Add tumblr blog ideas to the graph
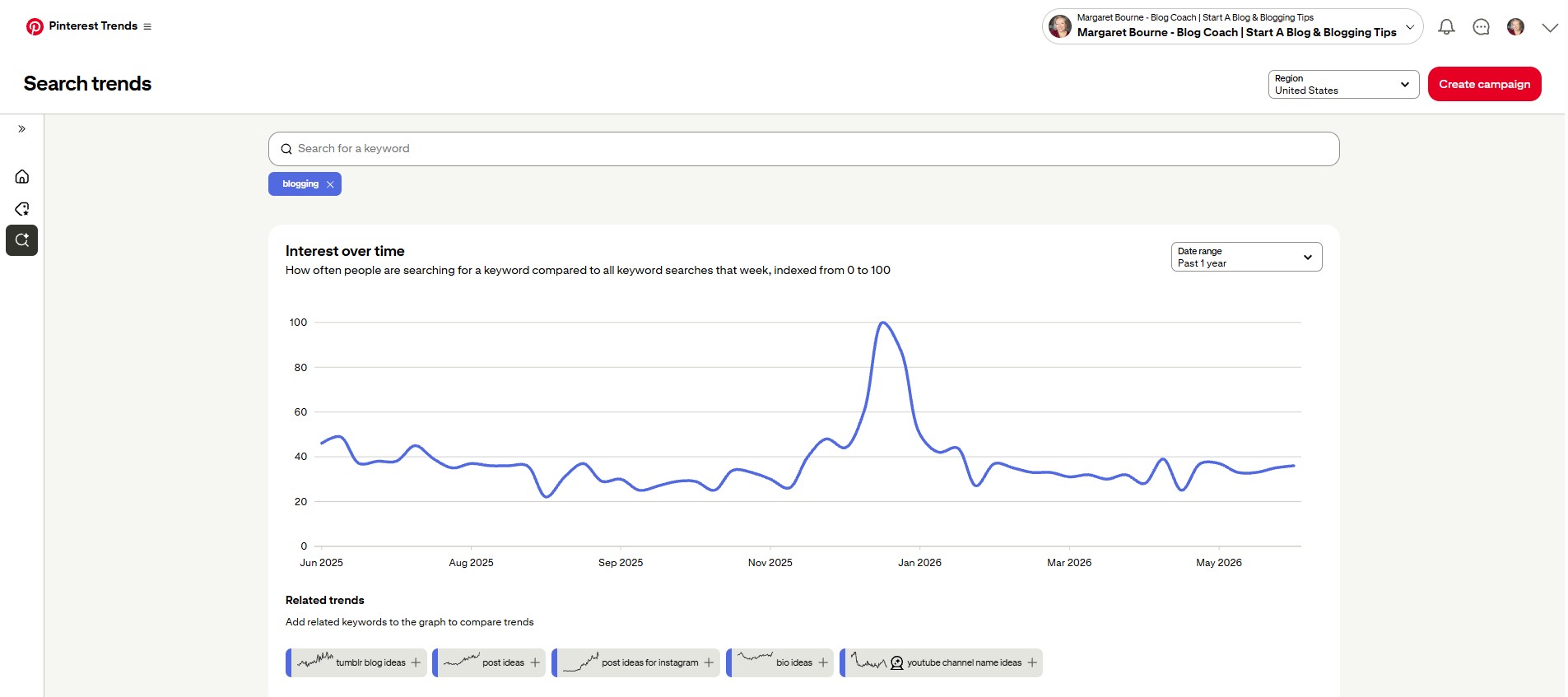 356,662
